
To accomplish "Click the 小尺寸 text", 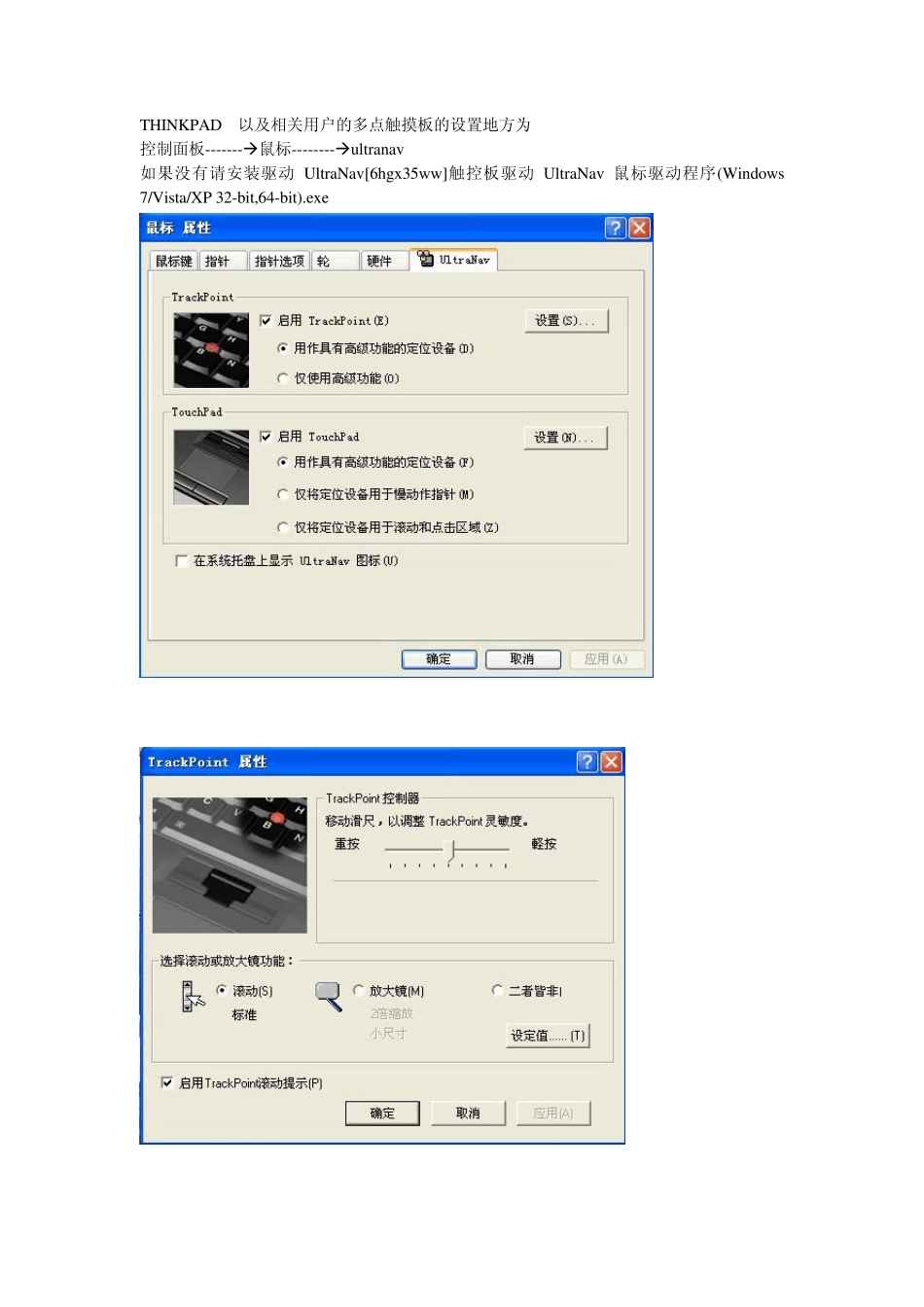I will [x=388, y=1034].
